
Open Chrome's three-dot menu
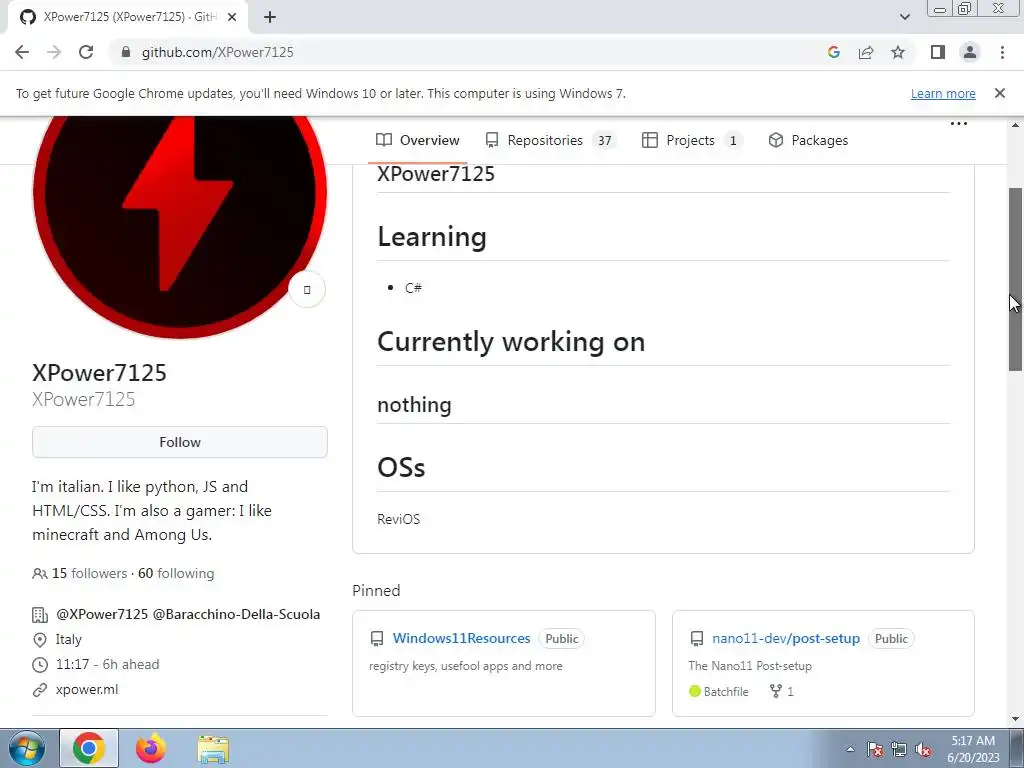point(1002,52)
